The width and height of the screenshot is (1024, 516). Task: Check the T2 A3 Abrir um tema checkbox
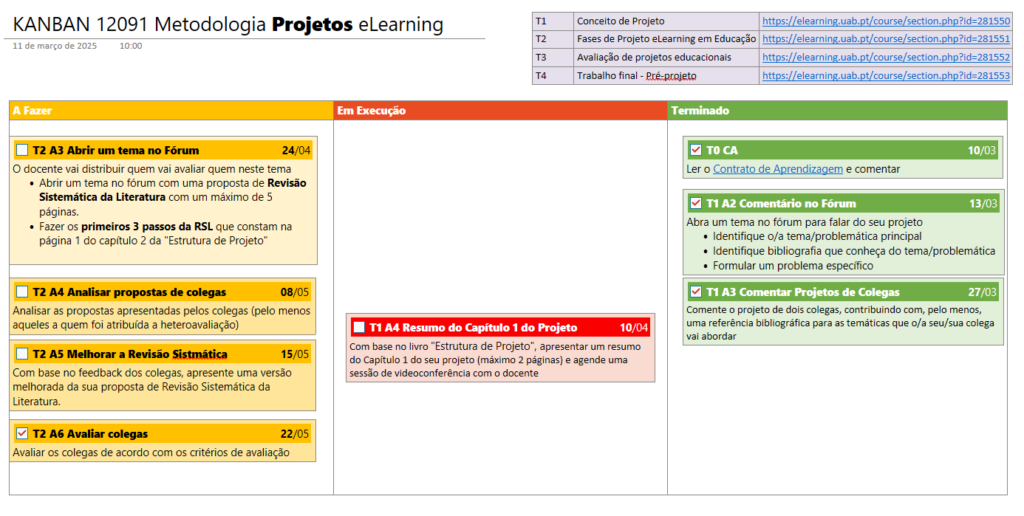(x=22, y=150)
